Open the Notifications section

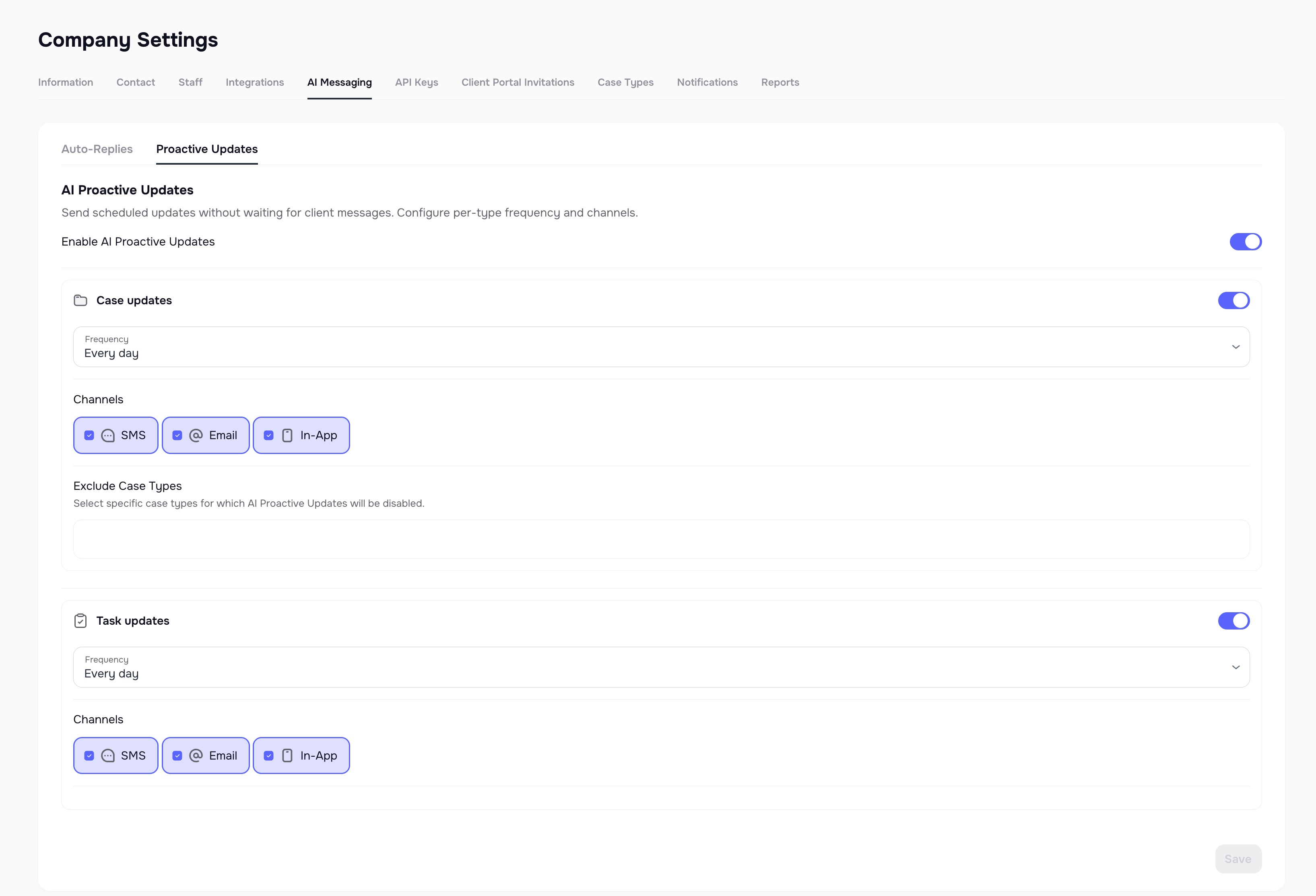coord(707,82)
